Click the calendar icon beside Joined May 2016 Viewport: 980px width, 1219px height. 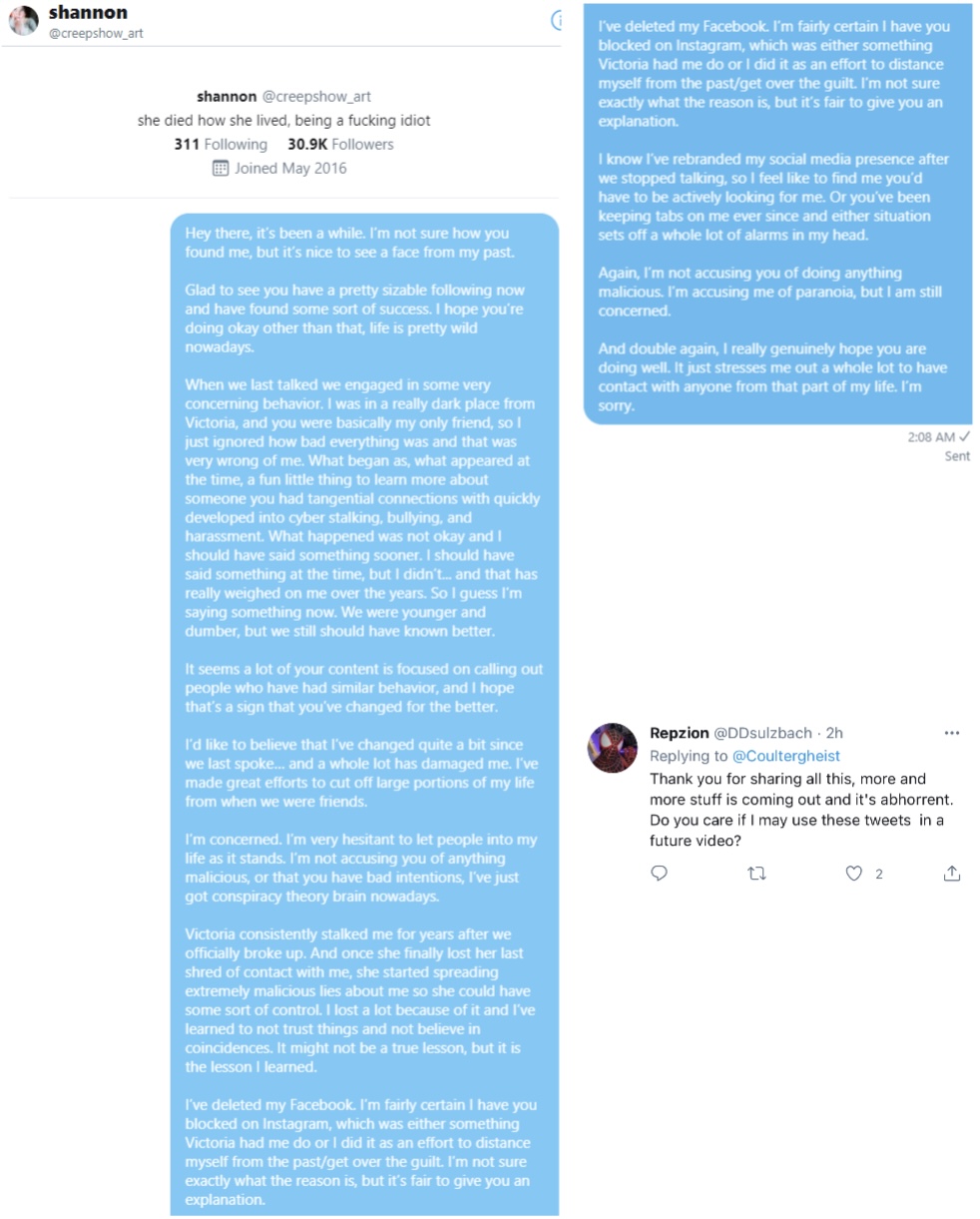tap(221, 168)
